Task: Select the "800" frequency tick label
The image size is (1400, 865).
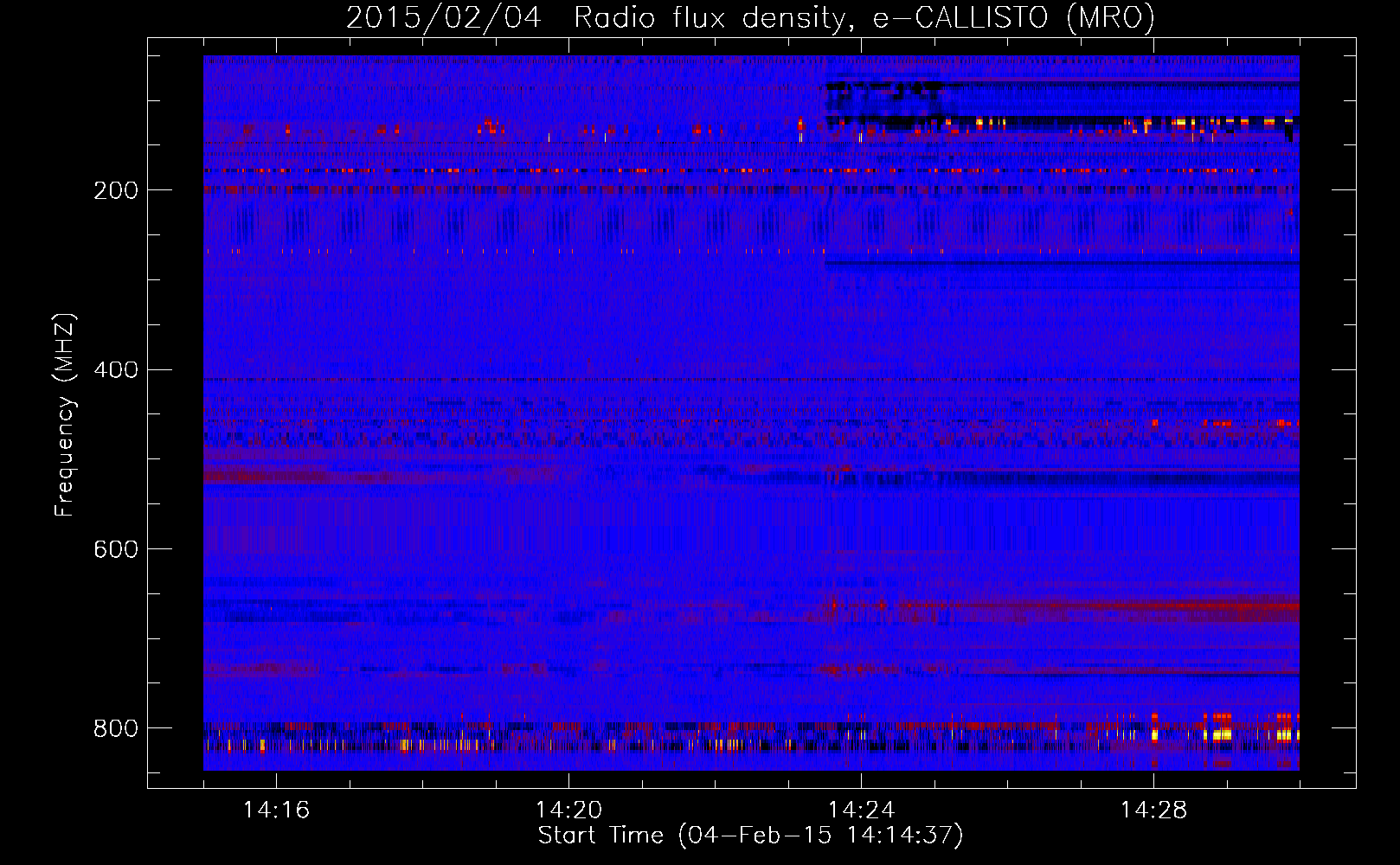Action: [x=116, y=728]
